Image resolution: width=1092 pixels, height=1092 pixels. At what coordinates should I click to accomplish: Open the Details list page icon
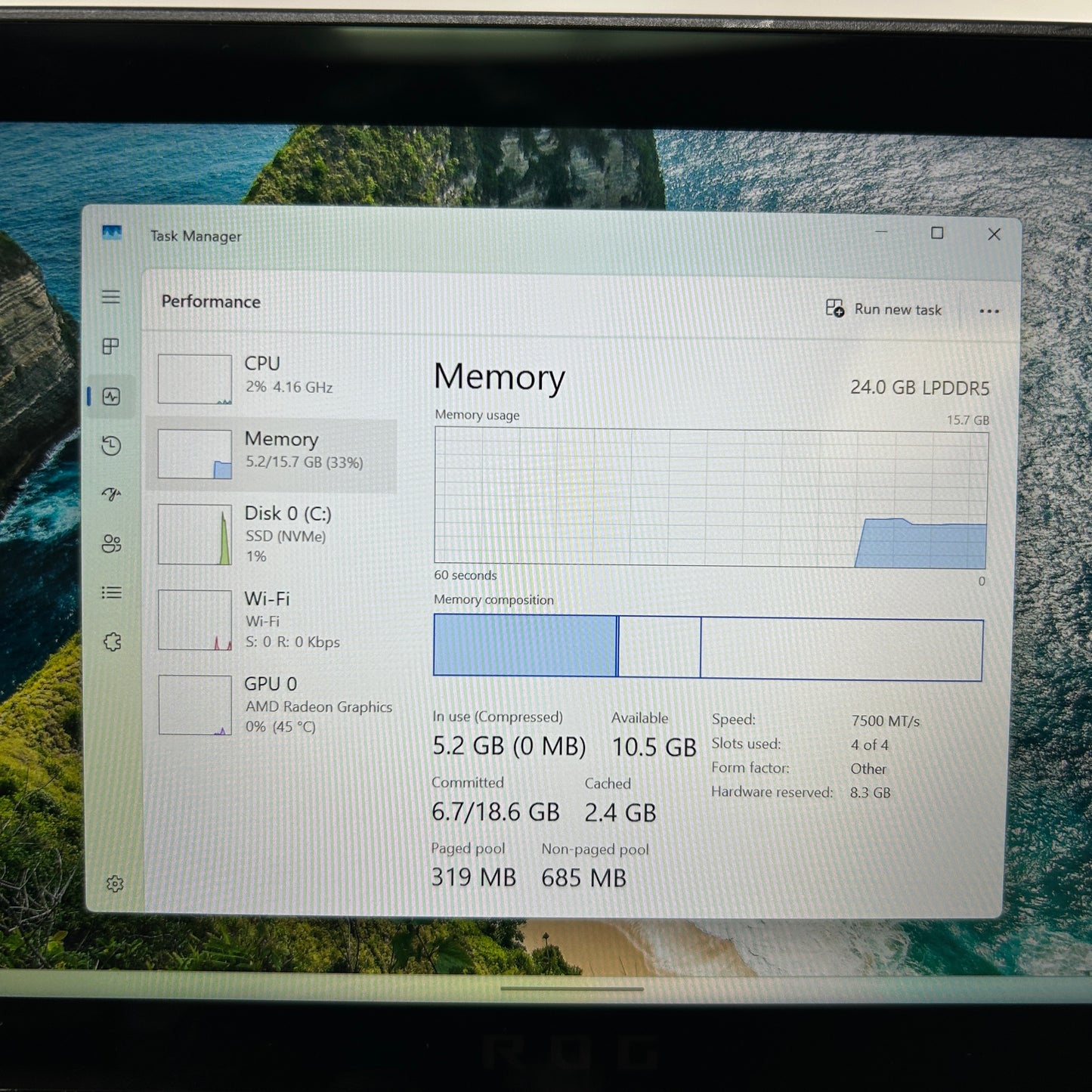(111, 592)
